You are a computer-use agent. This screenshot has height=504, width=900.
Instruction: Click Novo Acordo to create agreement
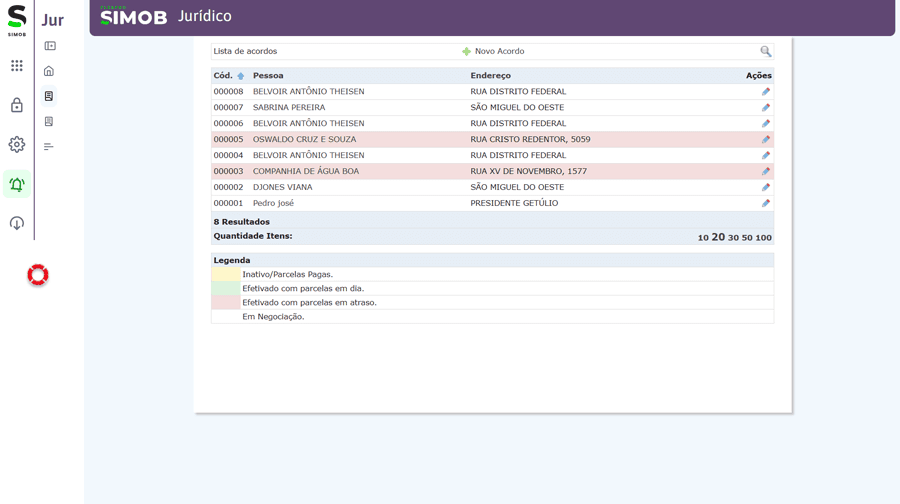(x=498, y=51)
